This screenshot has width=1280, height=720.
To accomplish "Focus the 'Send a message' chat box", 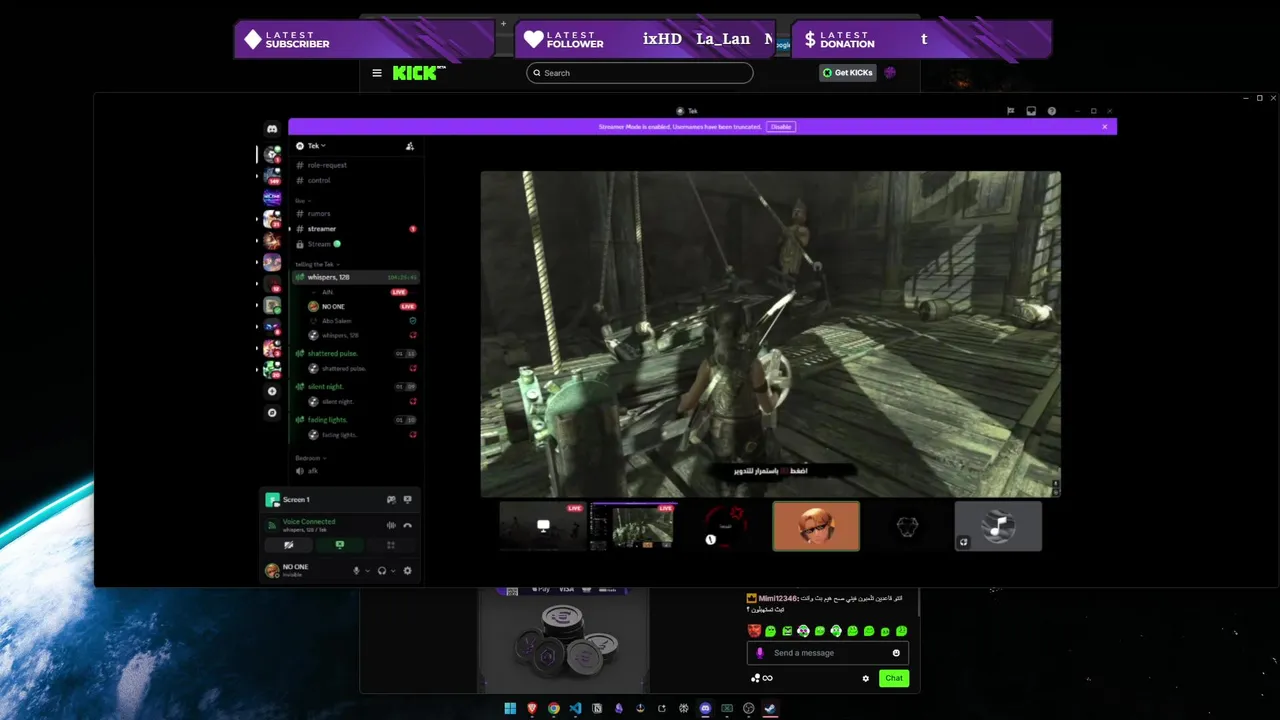I will (828, 653).
